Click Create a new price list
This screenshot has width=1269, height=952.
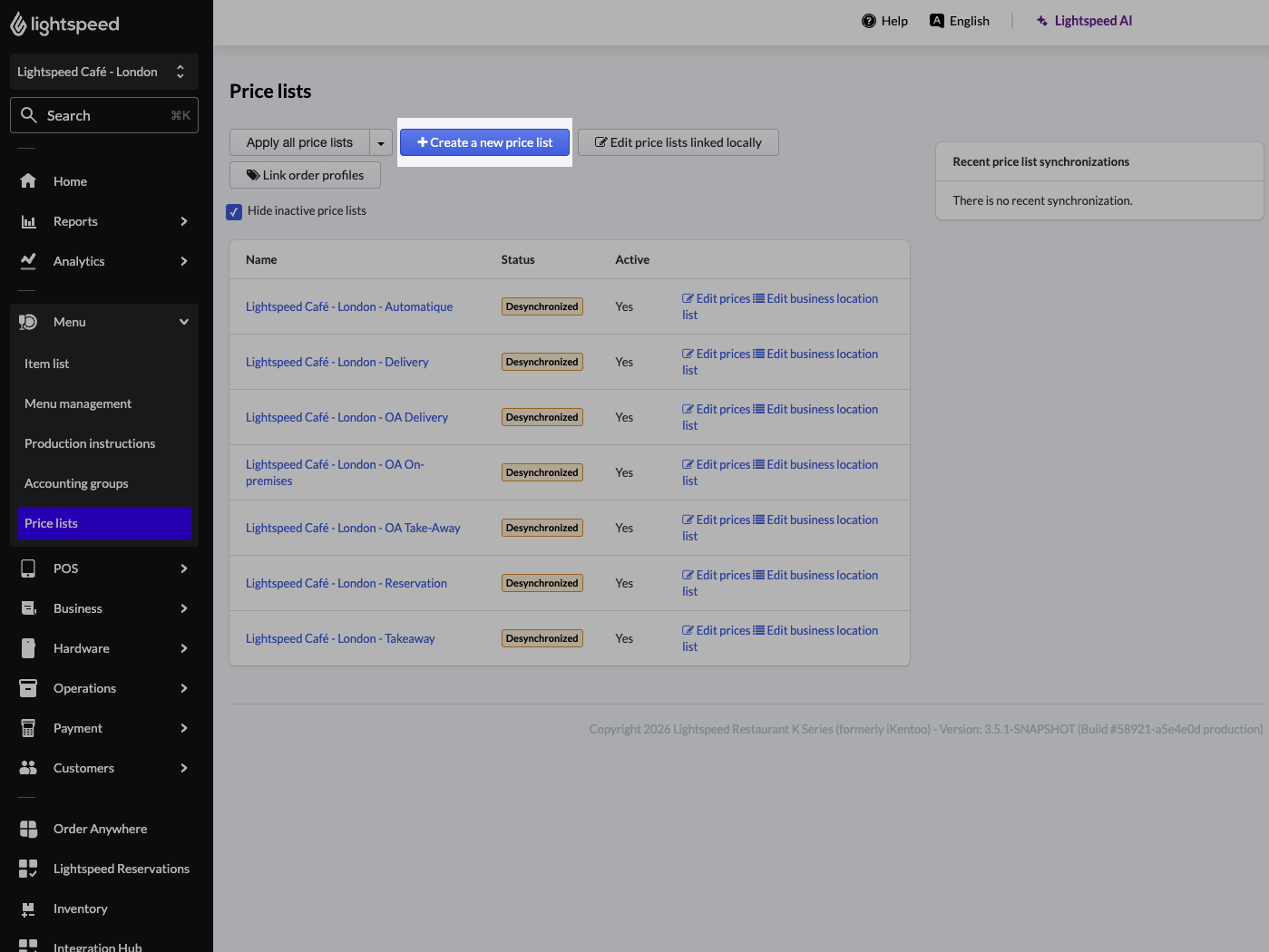[485, 142]
